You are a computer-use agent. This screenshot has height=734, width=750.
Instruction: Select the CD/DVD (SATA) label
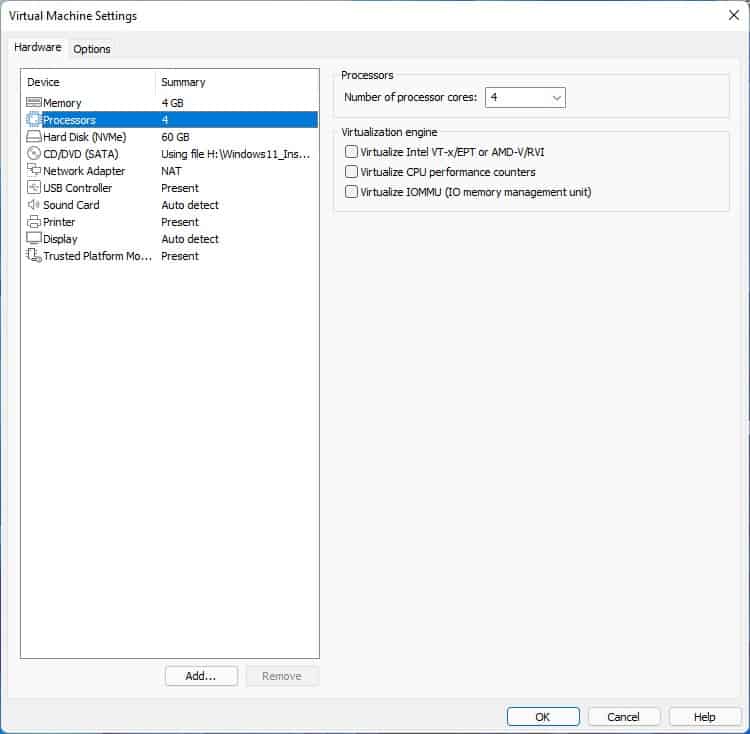pyautogui.click(x=81, y=154)
